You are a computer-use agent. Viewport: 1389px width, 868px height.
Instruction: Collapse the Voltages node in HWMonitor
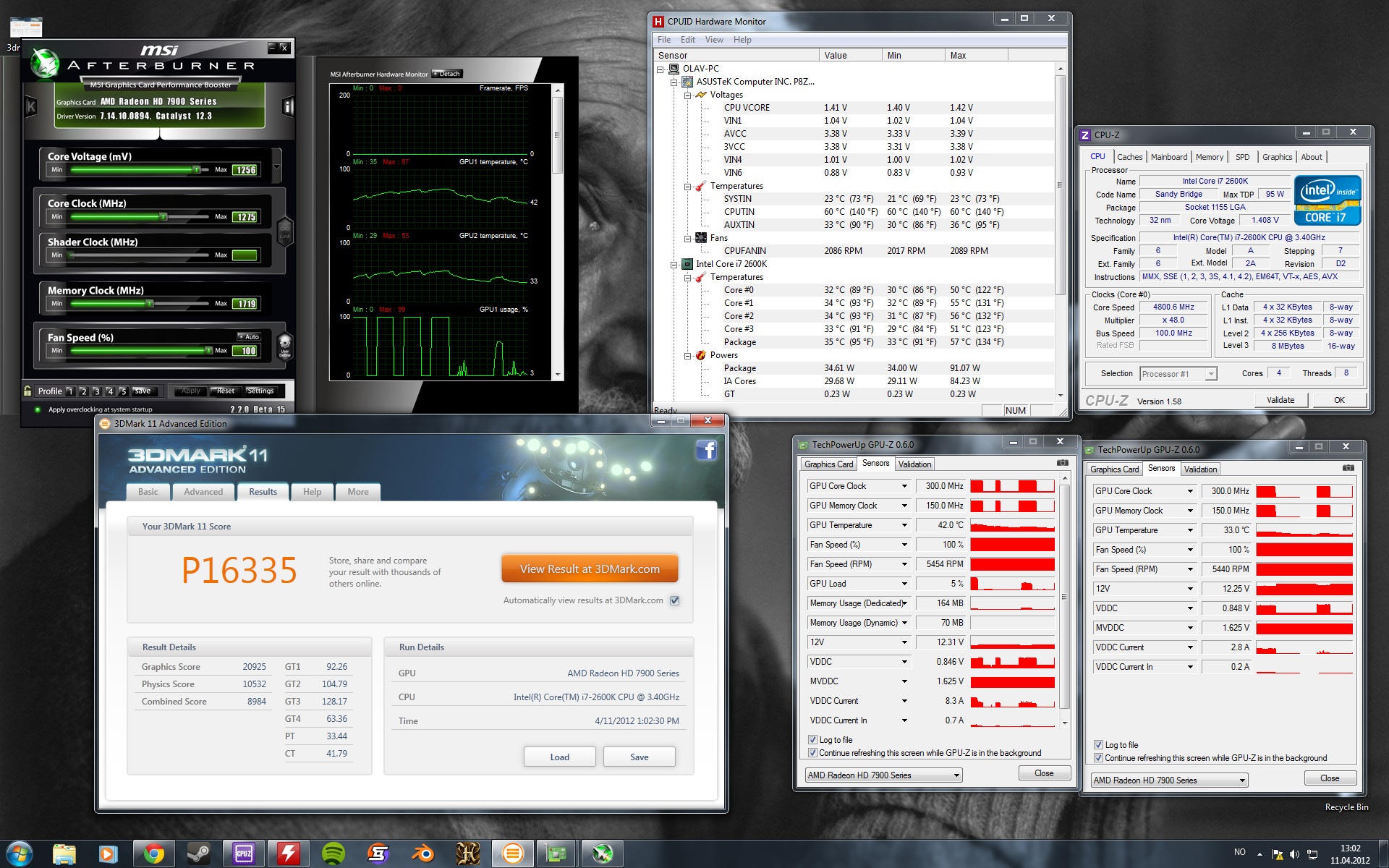(687, 95)
